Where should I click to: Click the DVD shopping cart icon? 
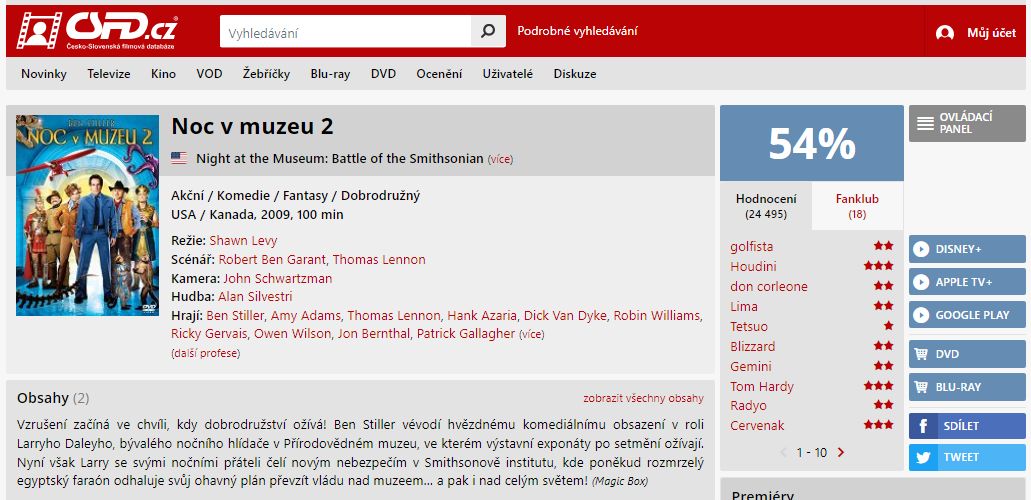click(921, 354)
